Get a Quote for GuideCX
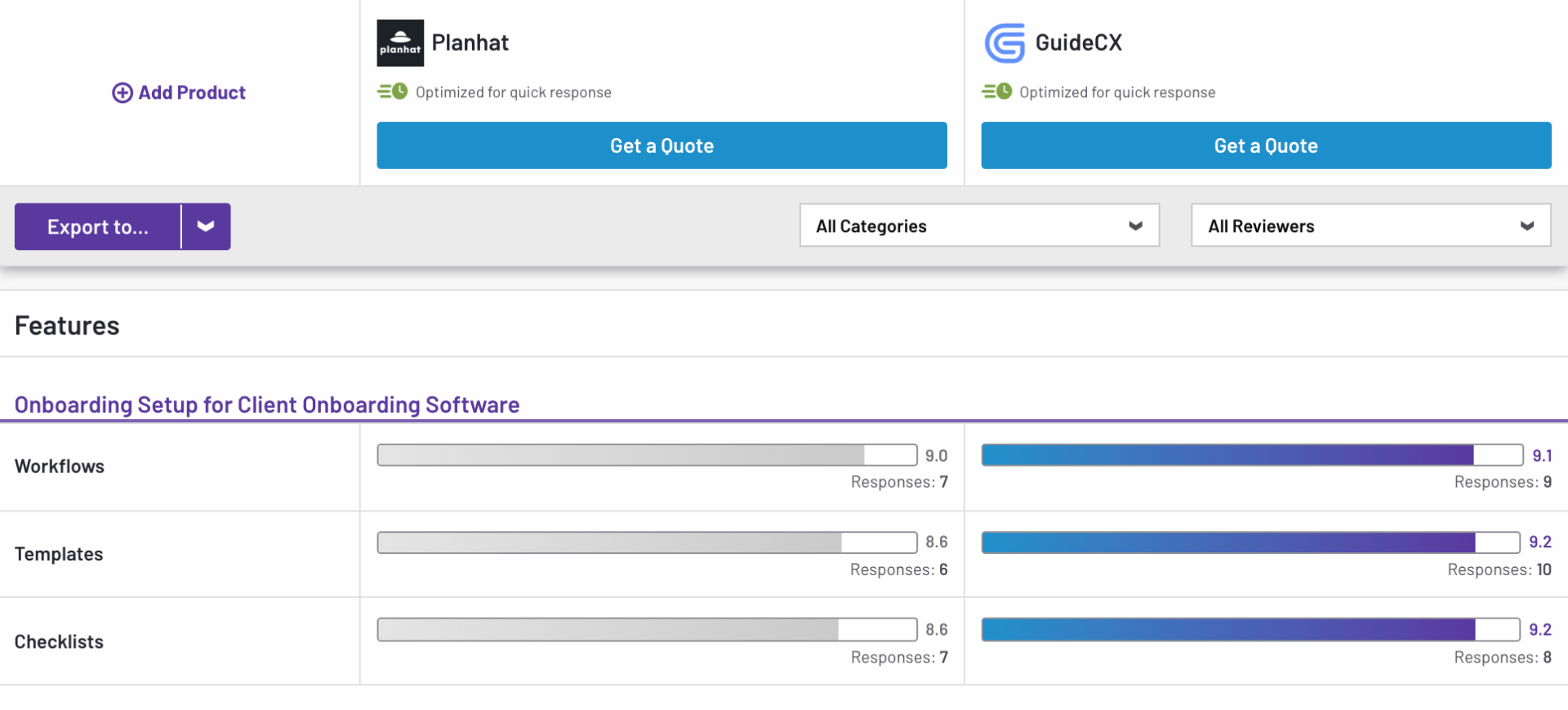1568x710 pixels. point(1266,145)
